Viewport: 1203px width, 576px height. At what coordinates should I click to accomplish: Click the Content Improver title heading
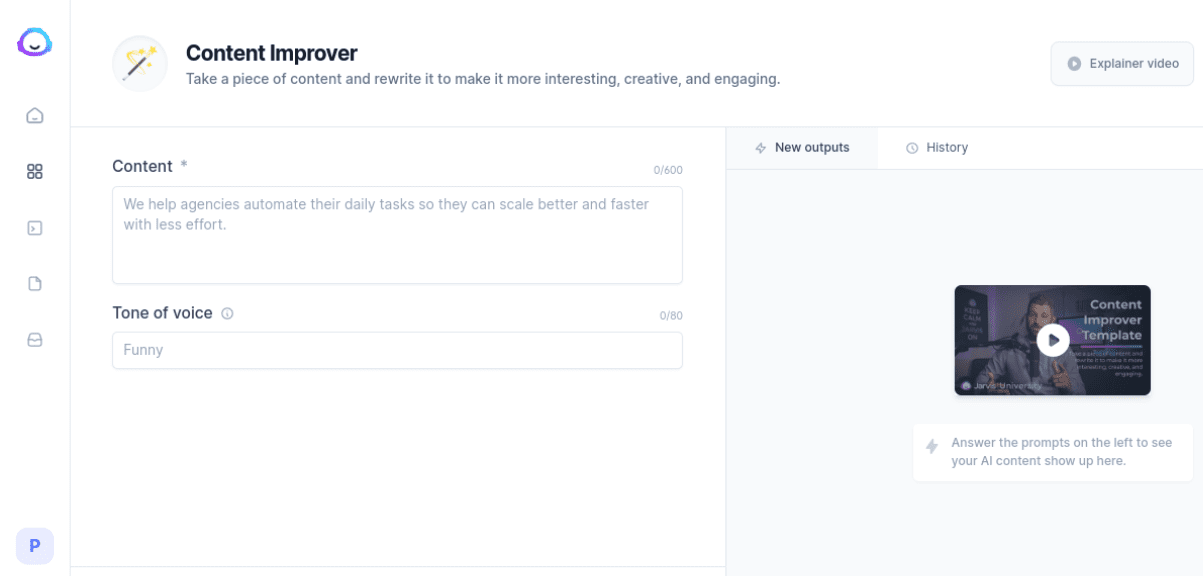pyautogui.click(x=271, y=53)
